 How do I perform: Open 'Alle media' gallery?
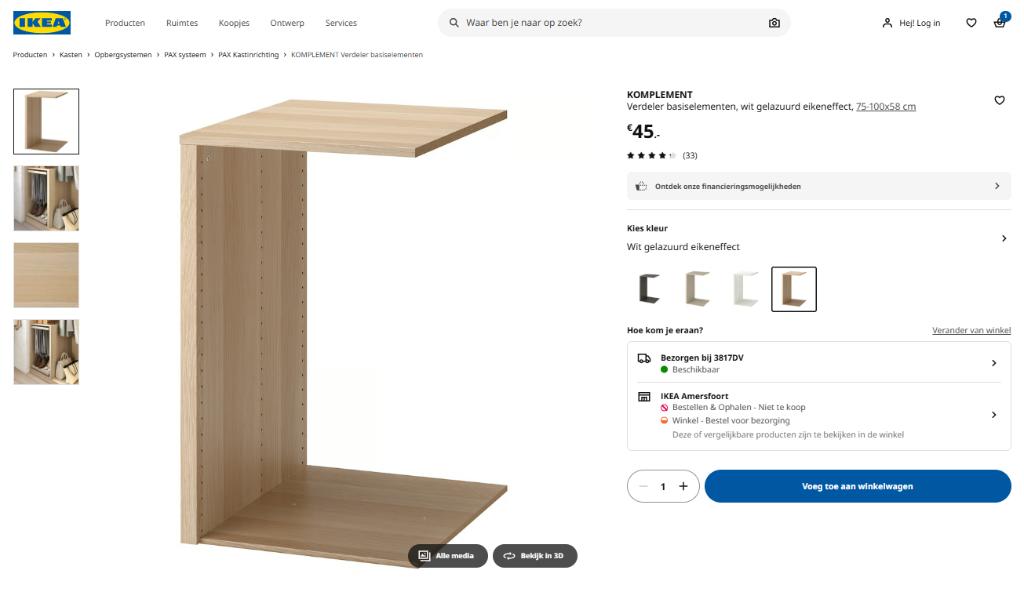click(x=448, y=556)
